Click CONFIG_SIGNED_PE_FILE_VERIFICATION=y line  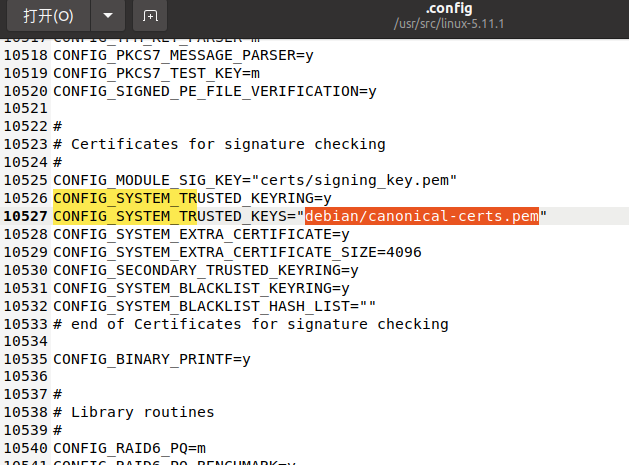click(215, 91)
